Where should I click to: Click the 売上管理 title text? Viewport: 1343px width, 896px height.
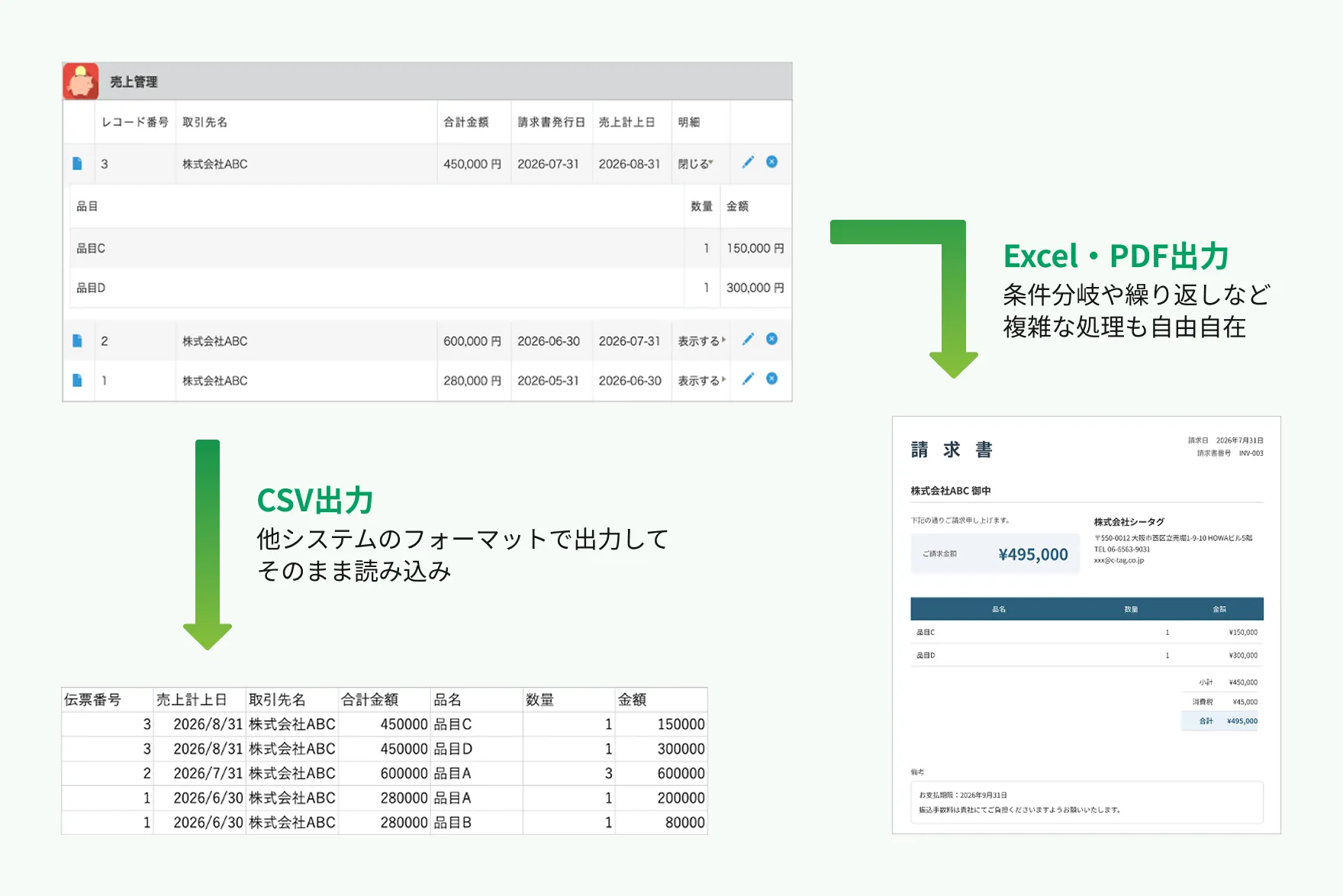tap(134, 82)
